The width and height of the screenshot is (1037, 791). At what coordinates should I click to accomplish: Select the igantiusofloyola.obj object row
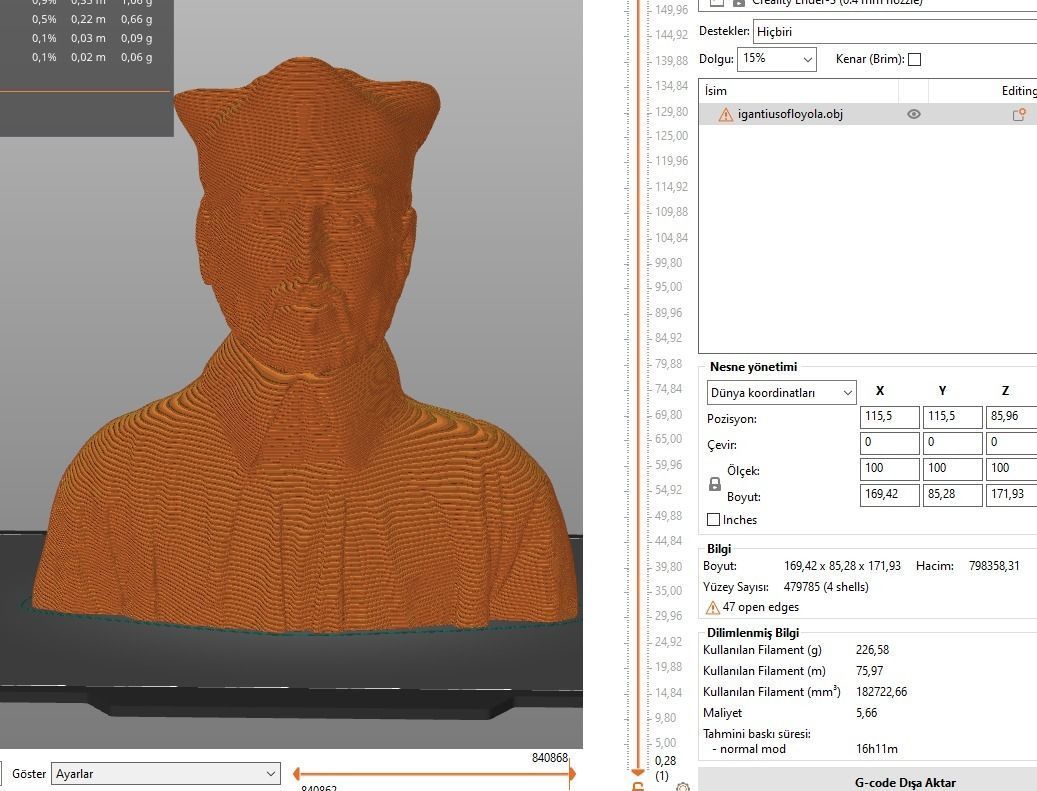(x=868, y=114)
